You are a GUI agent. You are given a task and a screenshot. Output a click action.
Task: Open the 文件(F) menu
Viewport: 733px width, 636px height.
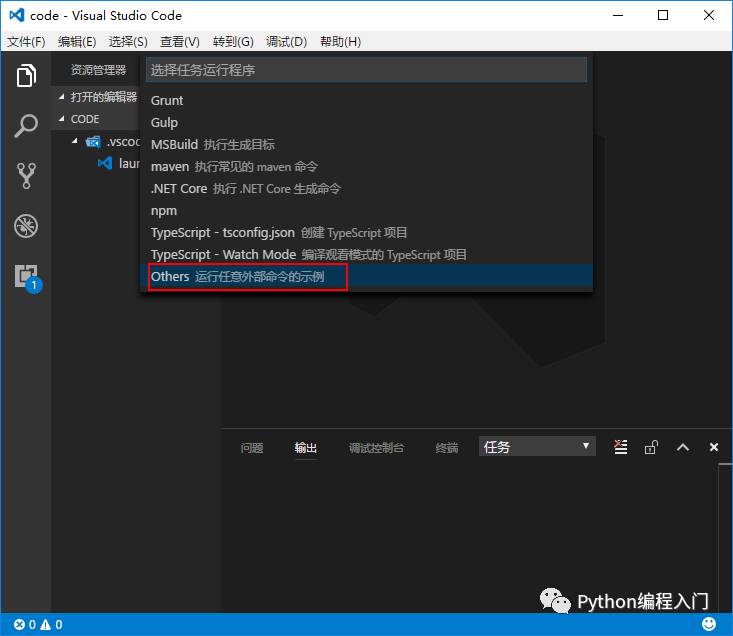(x=26, y=42)
